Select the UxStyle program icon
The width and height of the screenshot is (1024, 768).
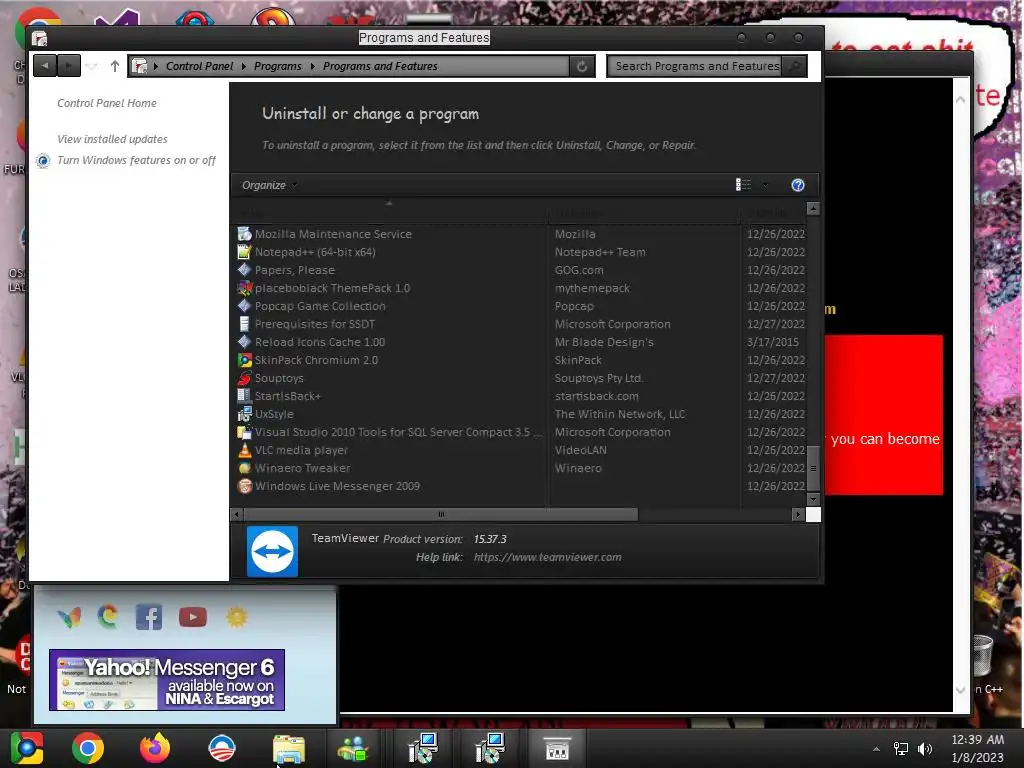click(x=244, y=414)
